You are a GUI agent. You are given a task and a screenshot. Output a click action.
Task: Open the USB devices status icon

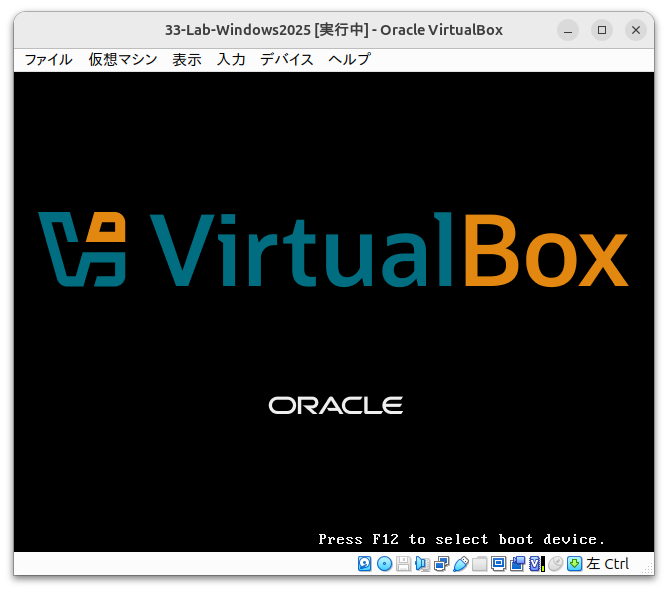click(x=460, y=564)
